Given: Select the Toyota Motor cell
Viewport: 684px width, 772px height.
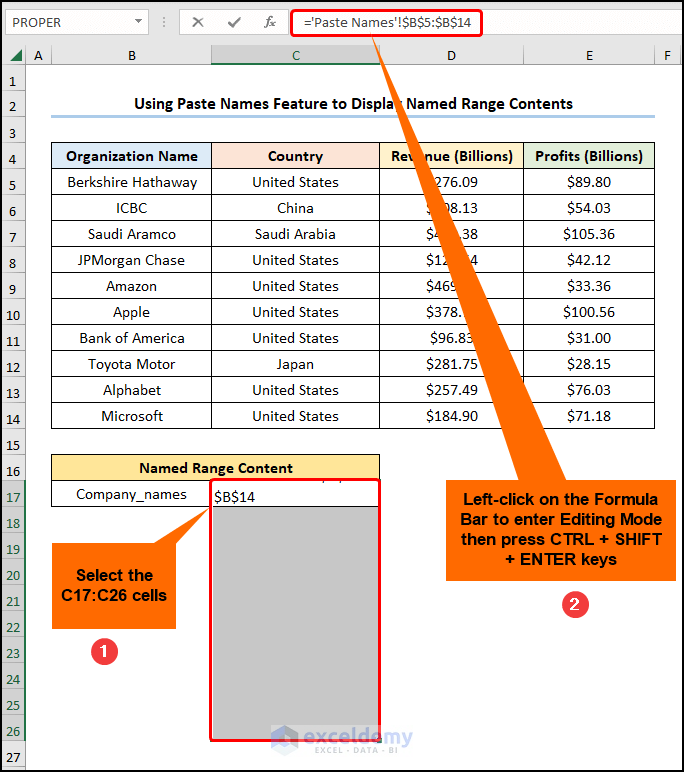Looking at the screenshot, I should point(131,364).
